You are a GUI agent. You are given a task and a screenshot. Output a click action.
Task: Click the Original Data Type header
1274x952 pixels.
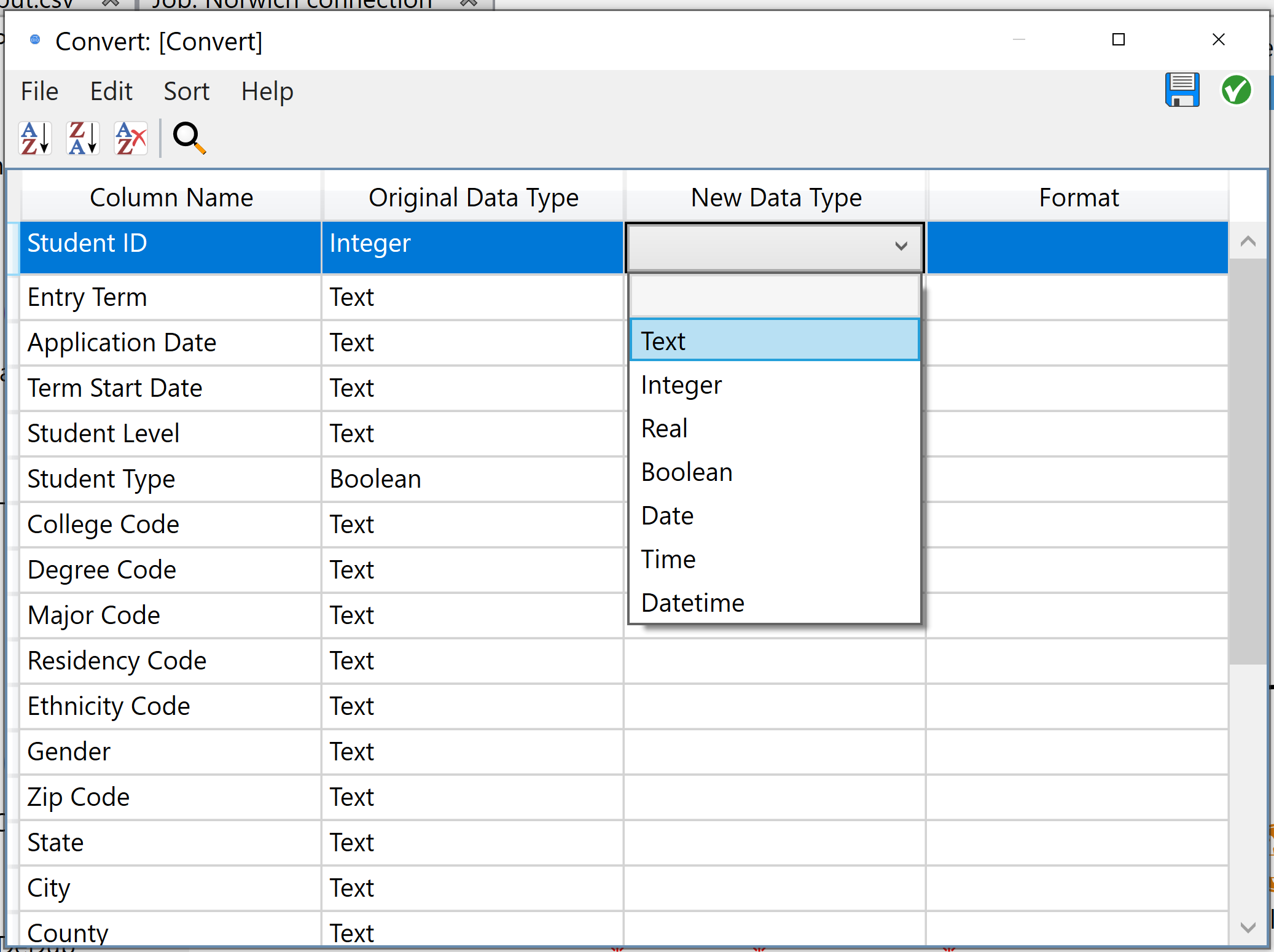pyautogui.click(x=473, y=197)
